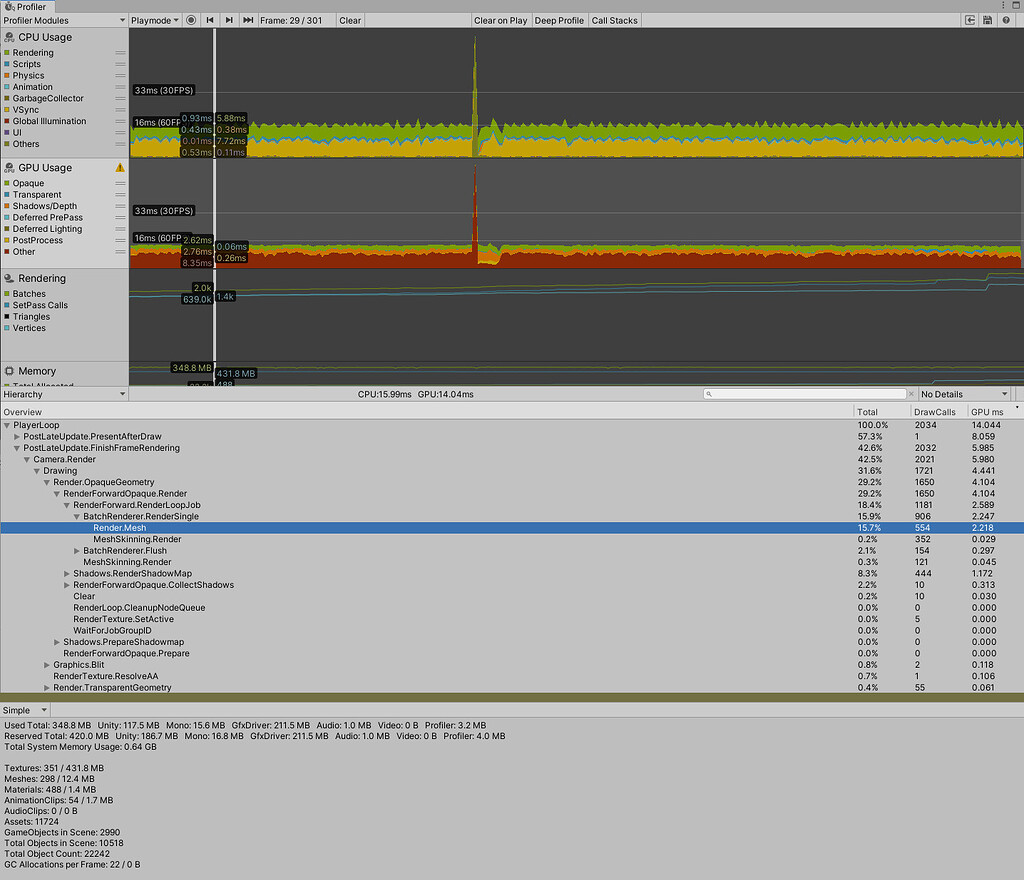Expand the Shadows.RenderShadowMap entry
The width and height of the screenshot is (1024, 880).
pyautogui.click(x=68, y=573)
